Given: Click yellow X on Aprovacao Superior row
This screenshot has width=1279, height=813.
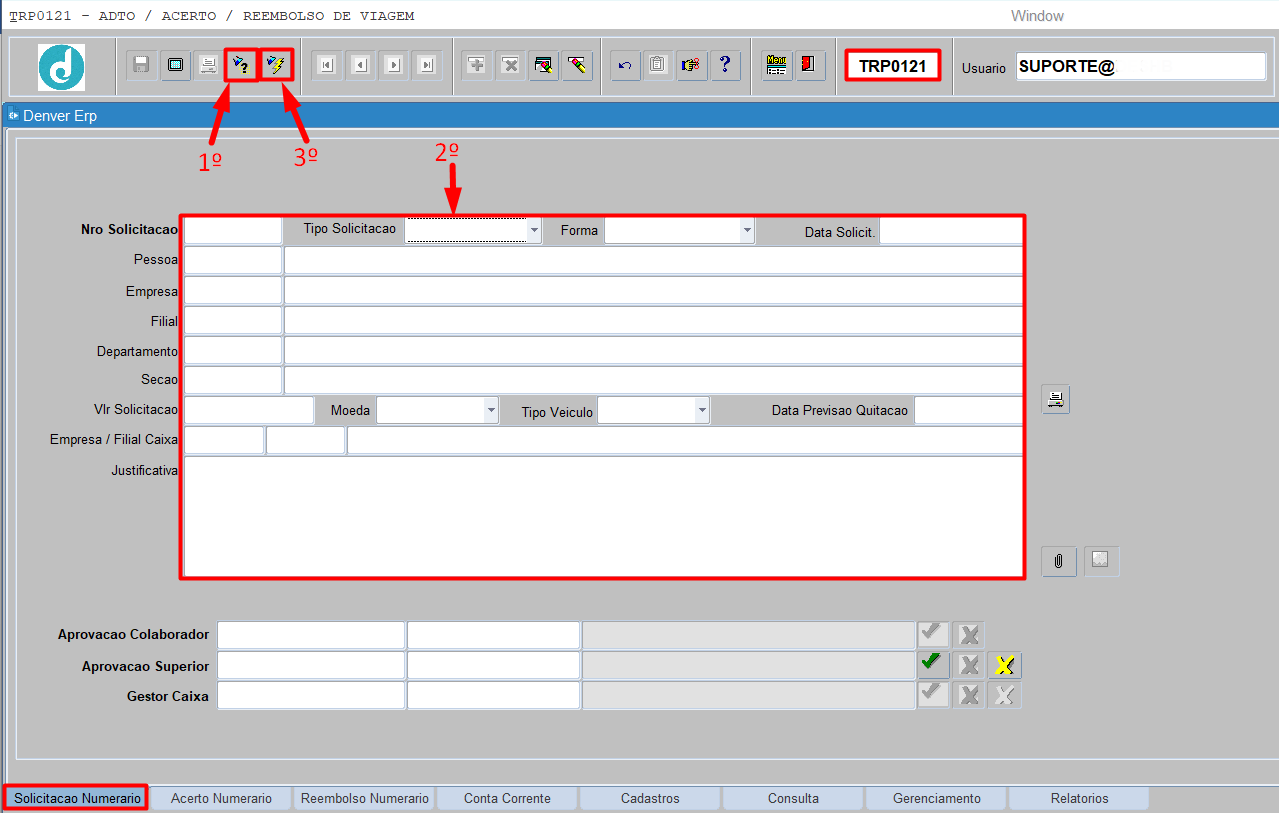Looking at the screenshot, I should [1004, 665].
